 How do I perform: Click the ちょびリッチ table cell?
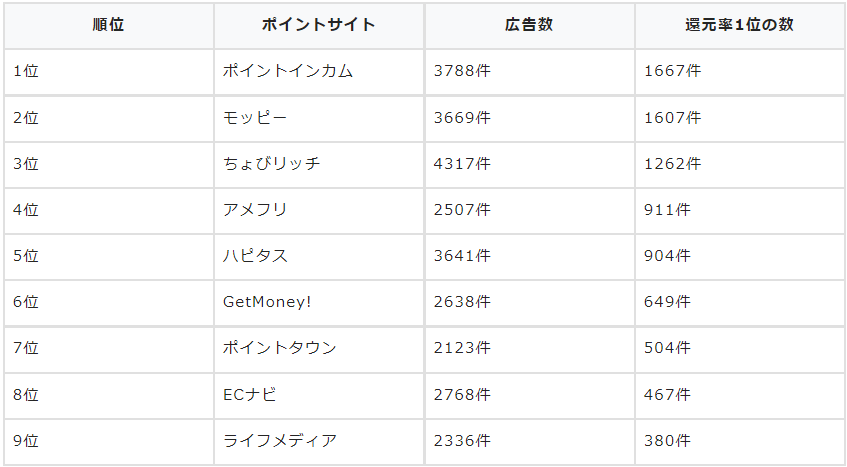[x=272, y=163]
